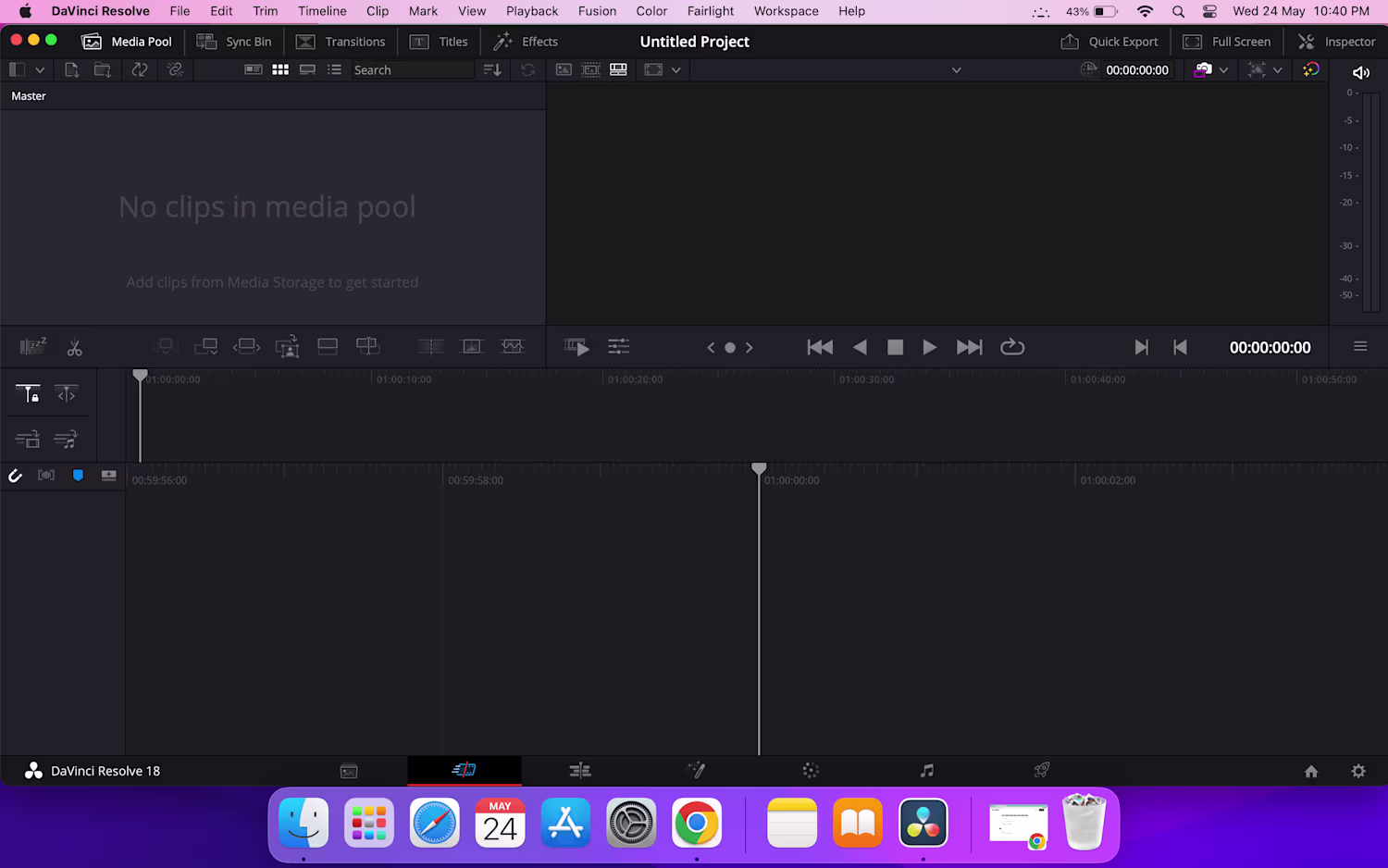Switch media pool to list view

pyautogui.click(x=334, y=70)
